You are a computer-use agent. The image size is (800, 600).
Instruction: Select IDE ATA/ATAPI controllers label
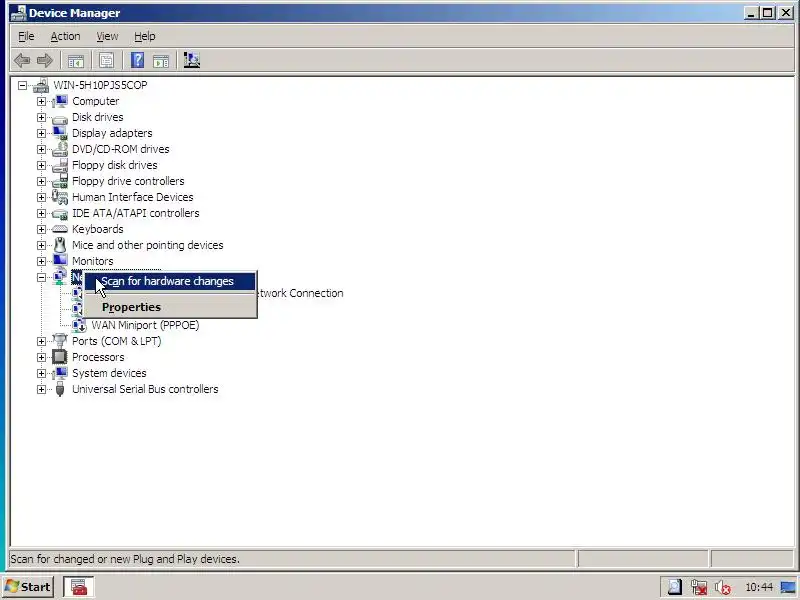pos(136,213)
